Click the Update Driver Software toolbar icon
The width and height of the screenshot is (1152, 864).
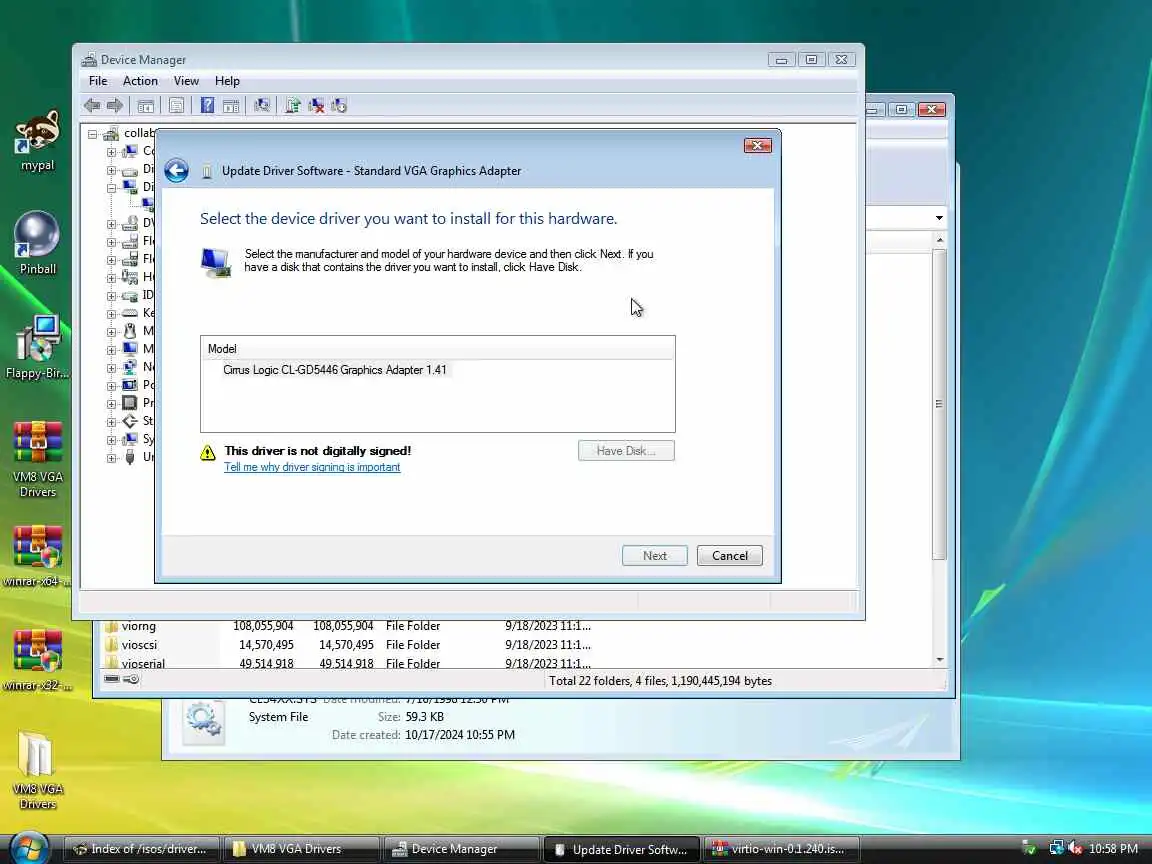[x=292, y=106]
